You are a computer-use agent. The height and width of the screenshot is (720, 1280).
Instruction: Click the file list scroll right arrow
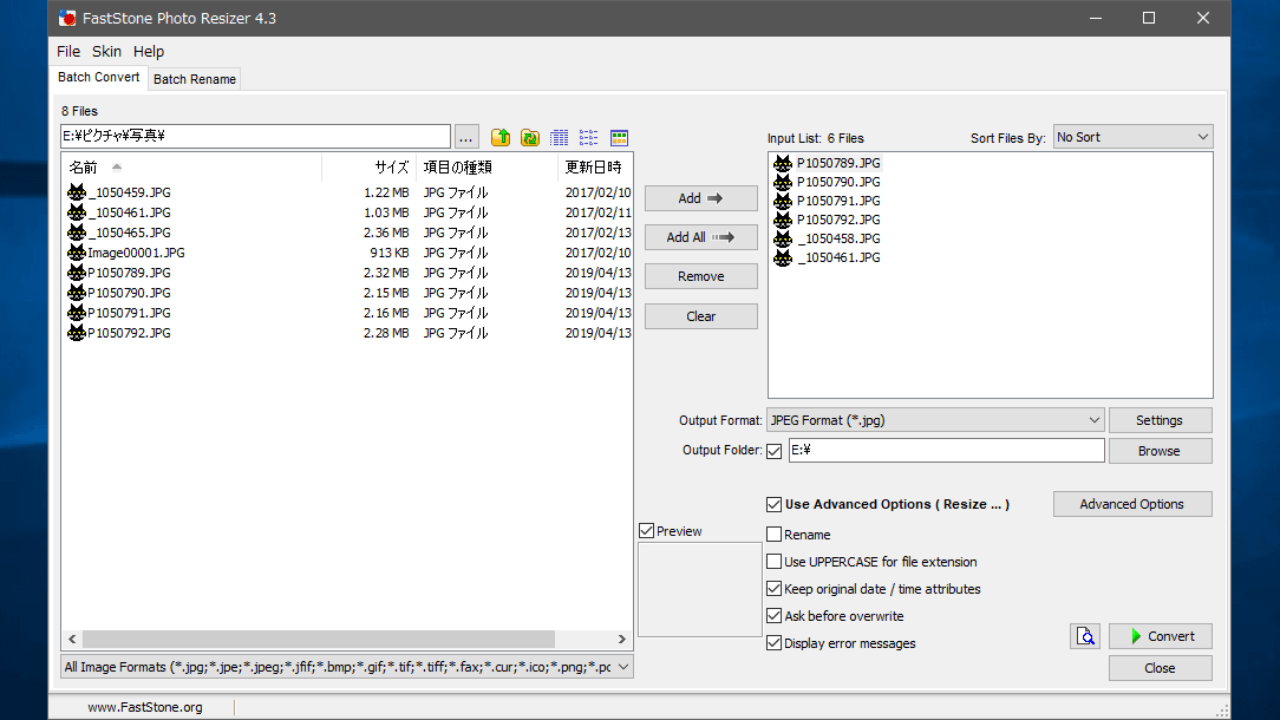click(x=622, y=639)
